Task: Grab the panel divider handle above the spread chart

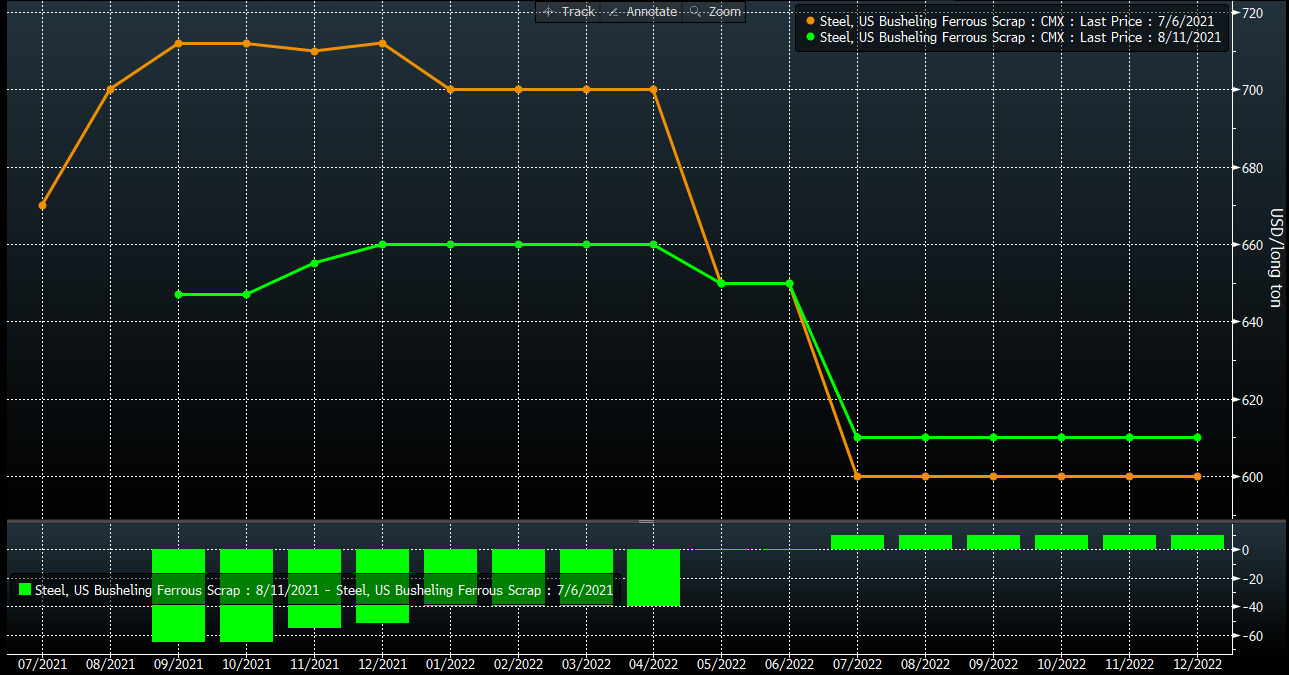Action: tap(646, 521)
